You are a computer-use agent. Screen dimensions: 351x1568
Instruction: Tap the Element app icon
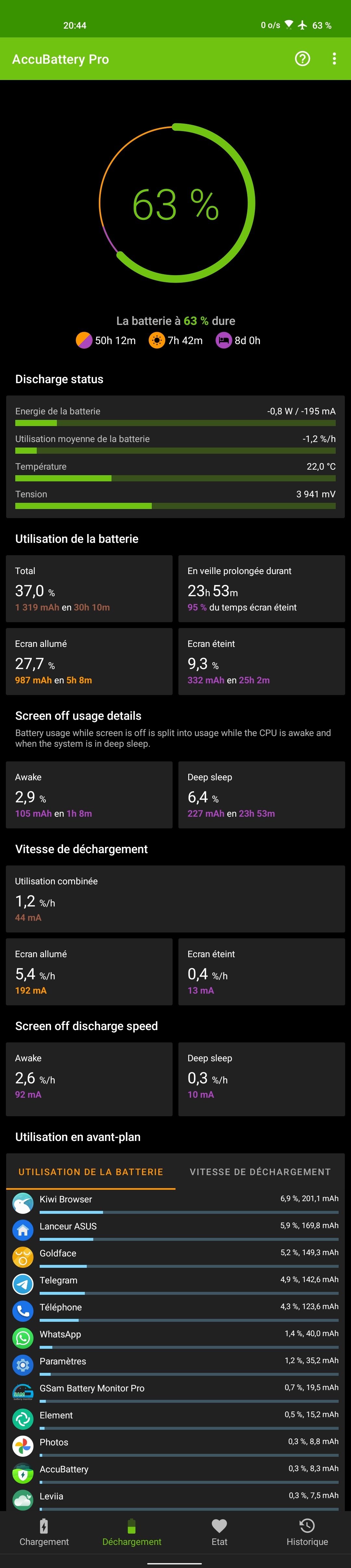tap(23, 1418)
